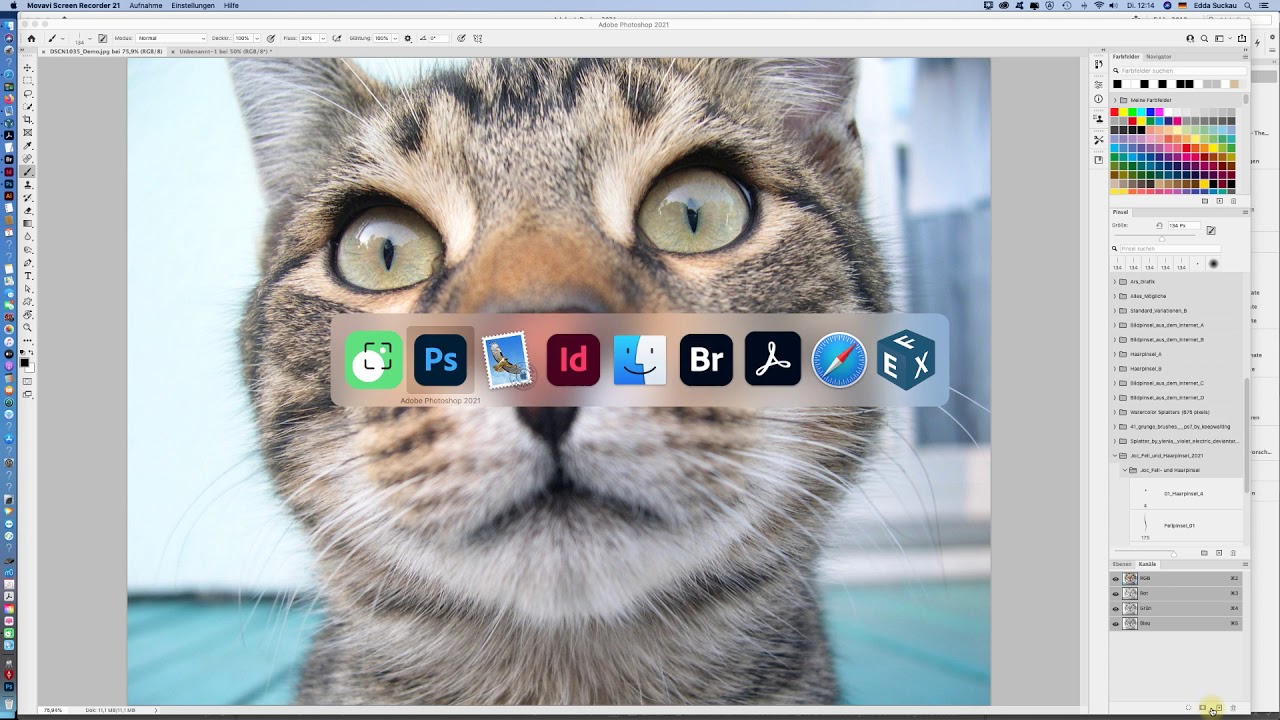
Task: Expand the Haarpinsel_A brush folder
Action: click(x=1115, y=354)
